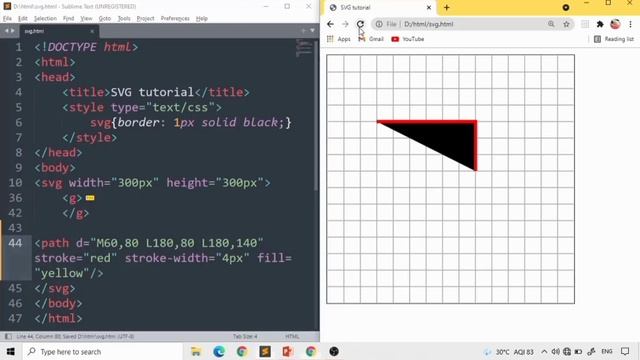Screen dimensions: 640x360
Task: Switch ENG input language
Action: coord(607,351)
